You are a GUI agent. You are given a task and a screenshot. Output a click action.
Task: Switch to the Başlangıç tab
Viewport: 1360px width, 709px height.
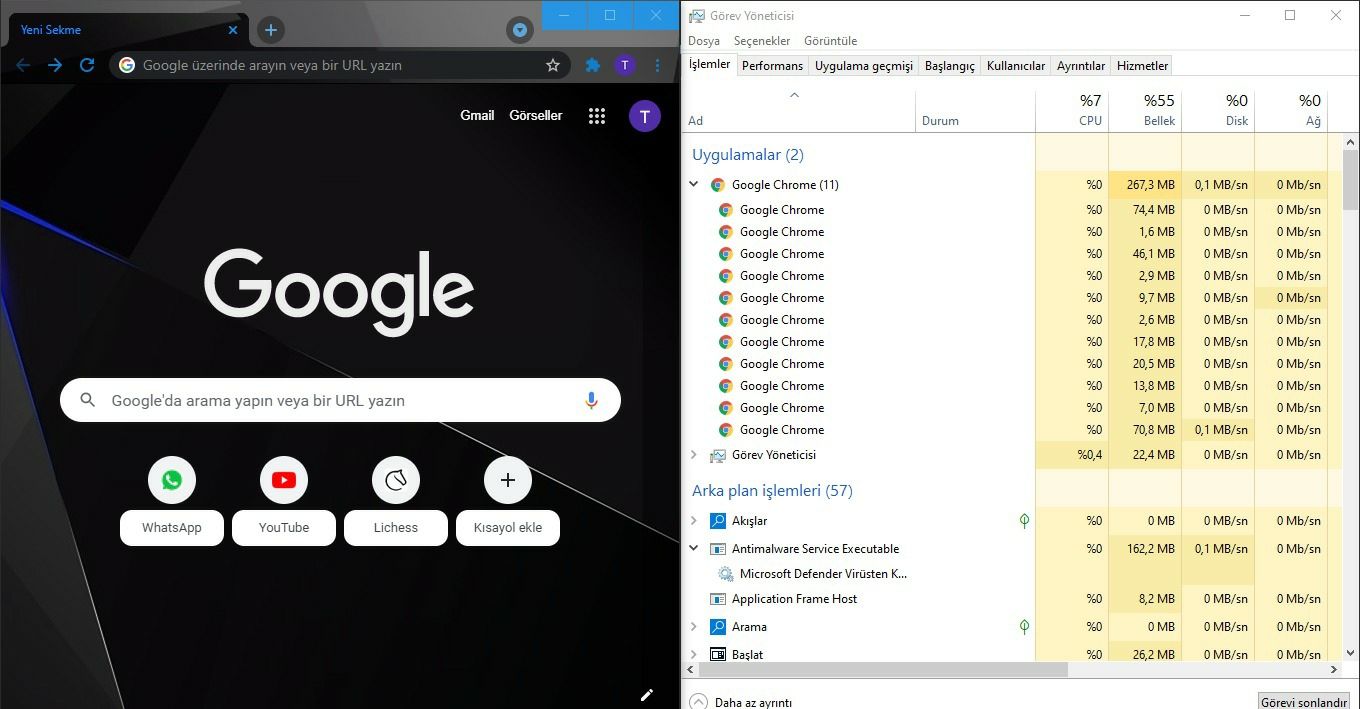point(950,66)
